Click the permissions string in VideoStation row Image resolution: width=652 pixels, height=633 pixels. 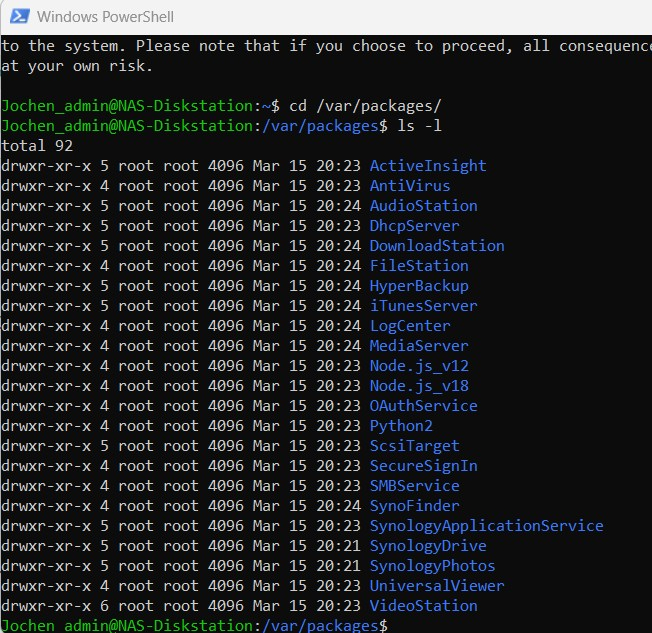click(x=46, y=606)
